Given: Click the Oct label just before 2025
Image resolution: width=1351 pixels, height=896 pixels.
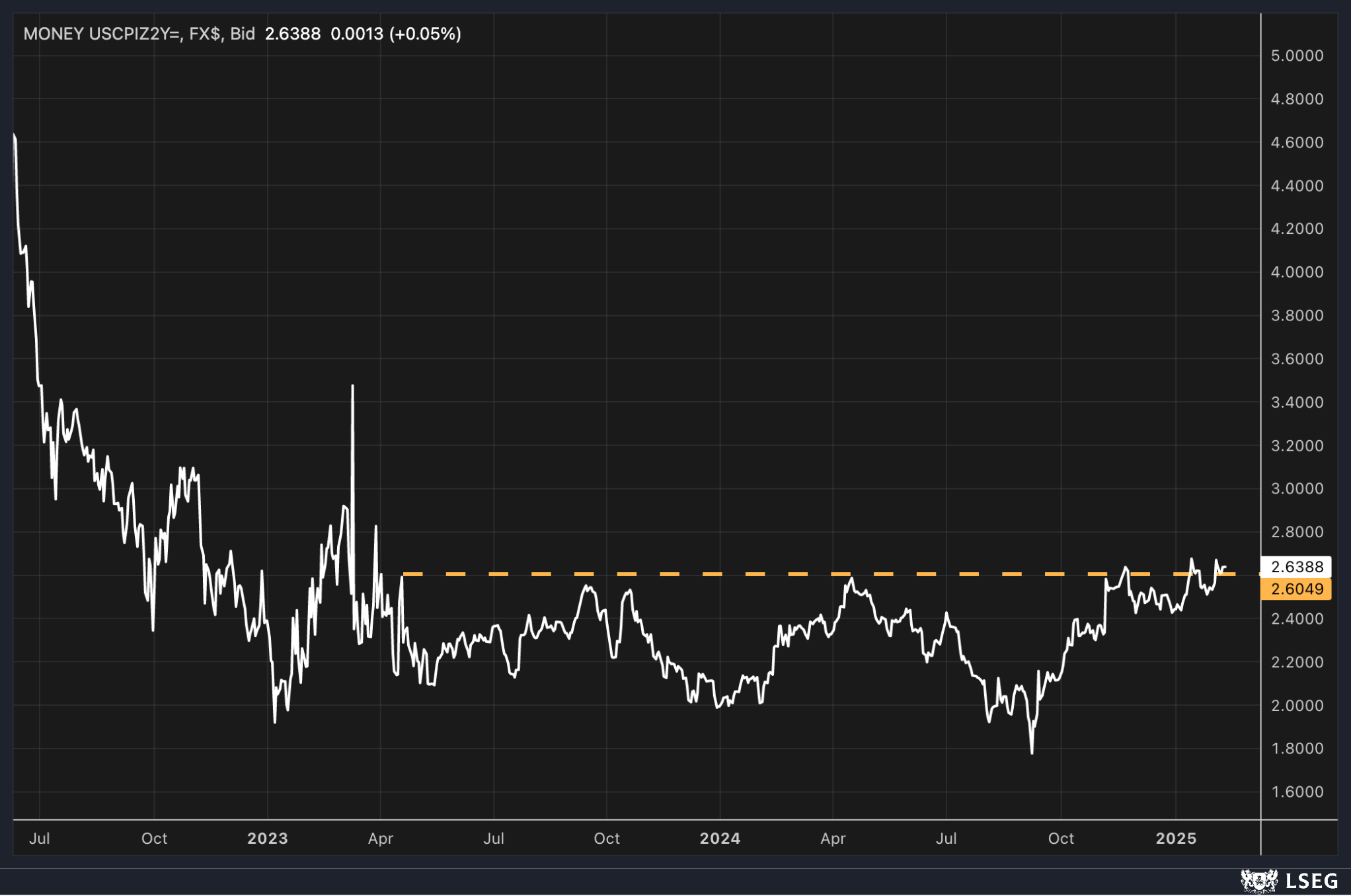Looking at the screenshot, I should click(1061, 839).
